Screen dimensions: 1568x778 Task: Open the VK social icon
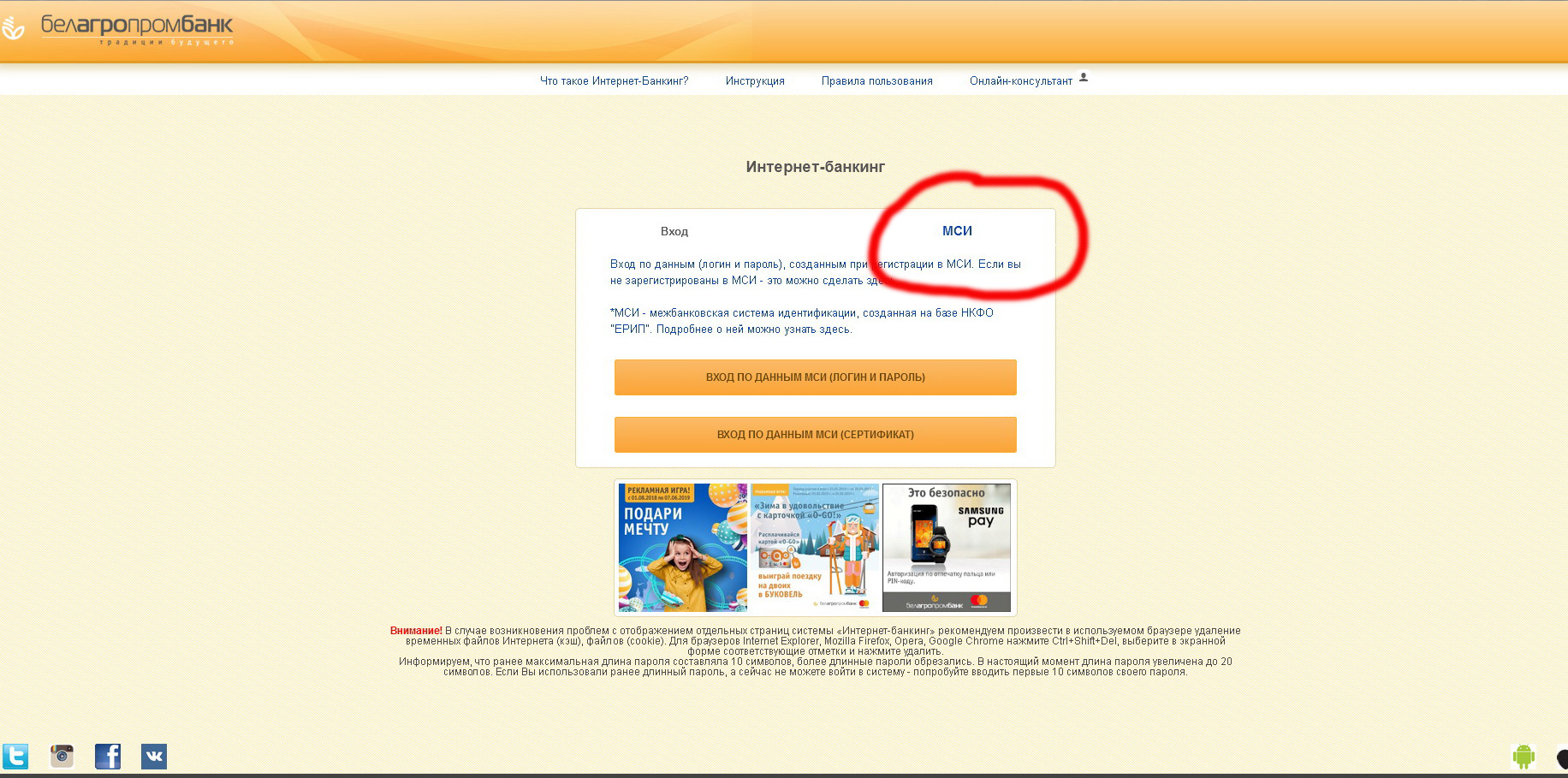click(x=154, y=757)
